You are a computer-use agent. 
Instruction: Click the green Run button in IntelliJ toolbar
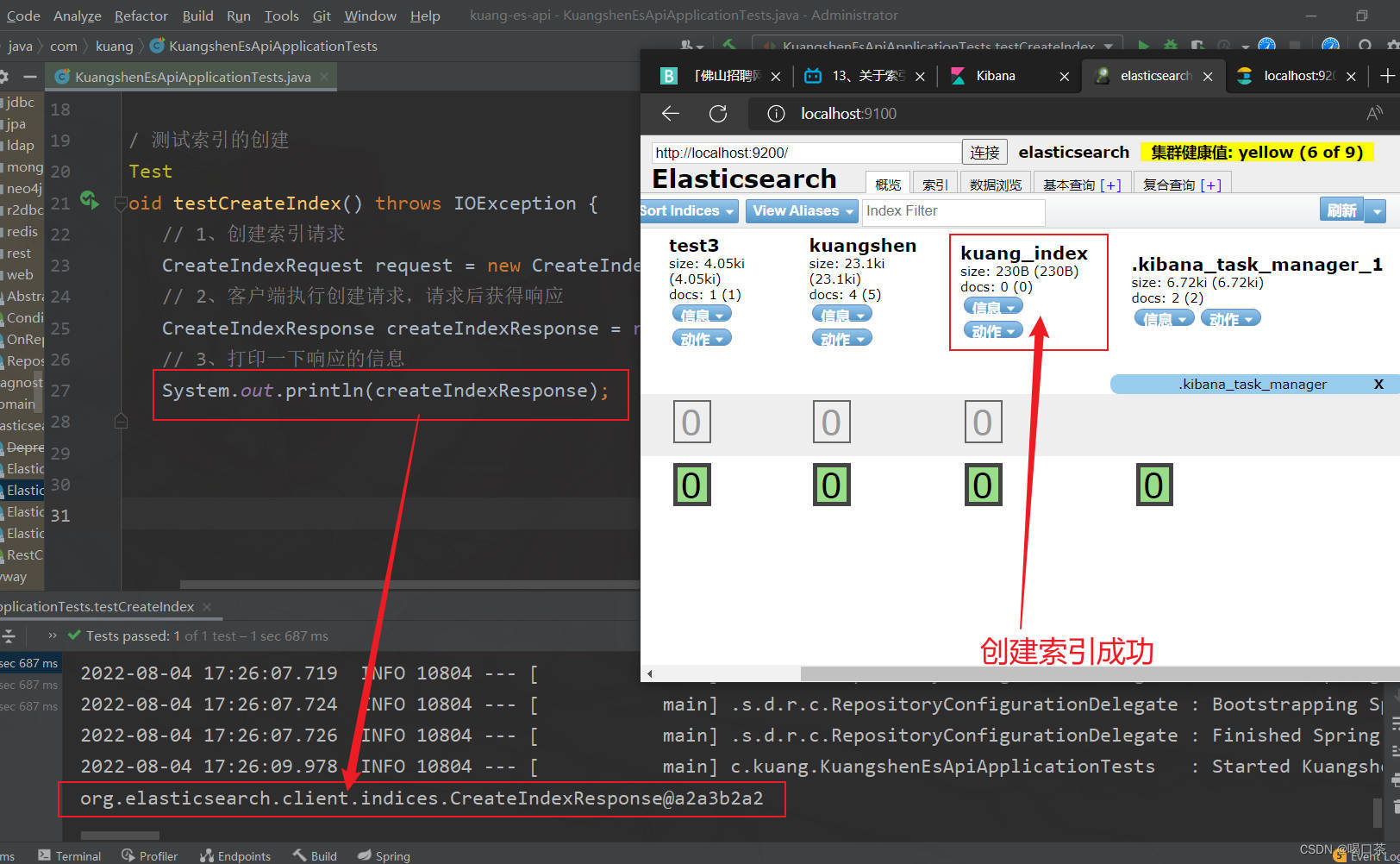click(1144, 46)
